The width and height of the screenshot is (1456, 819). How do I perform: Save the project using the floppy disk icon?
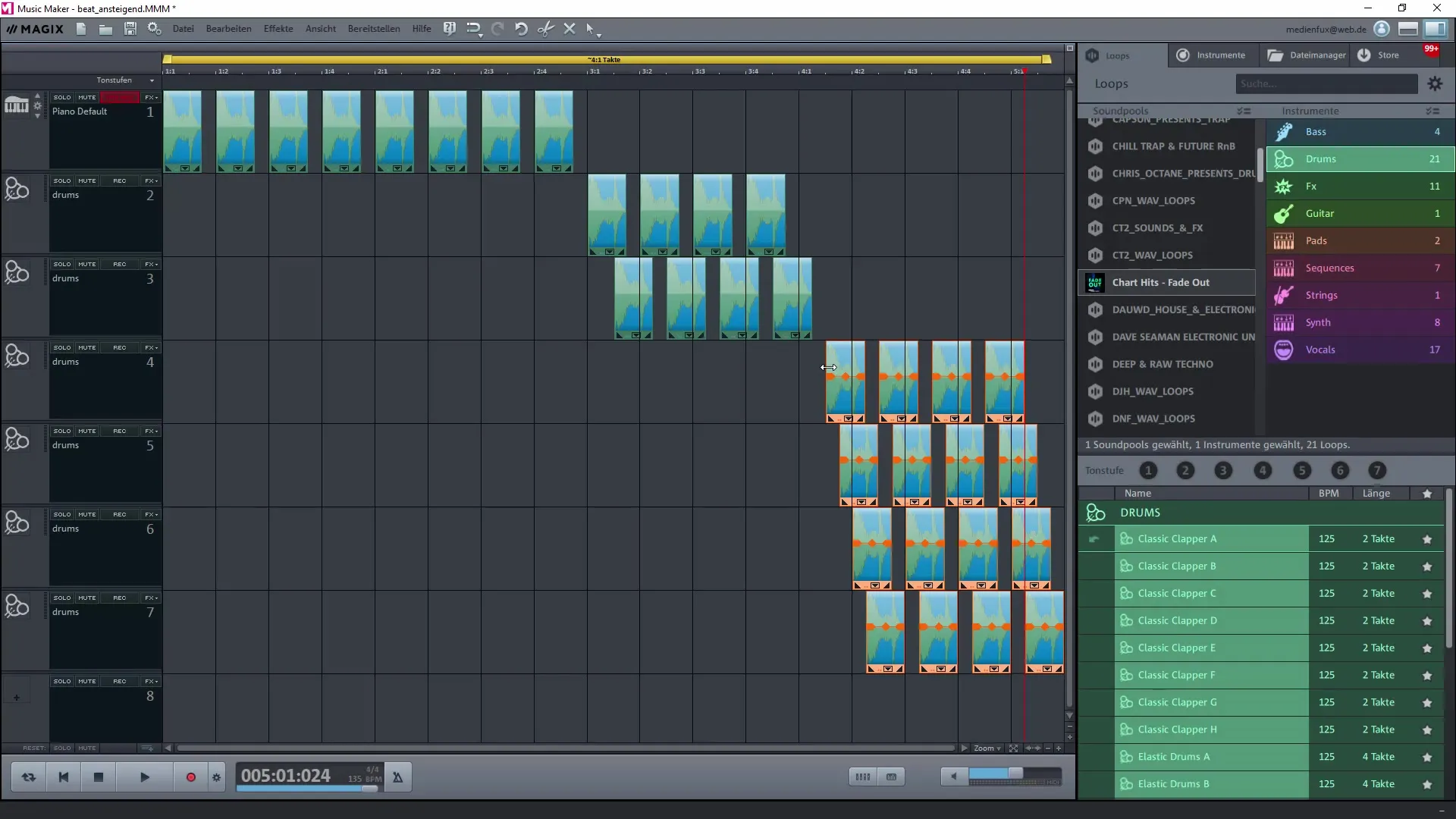point(130,29)
